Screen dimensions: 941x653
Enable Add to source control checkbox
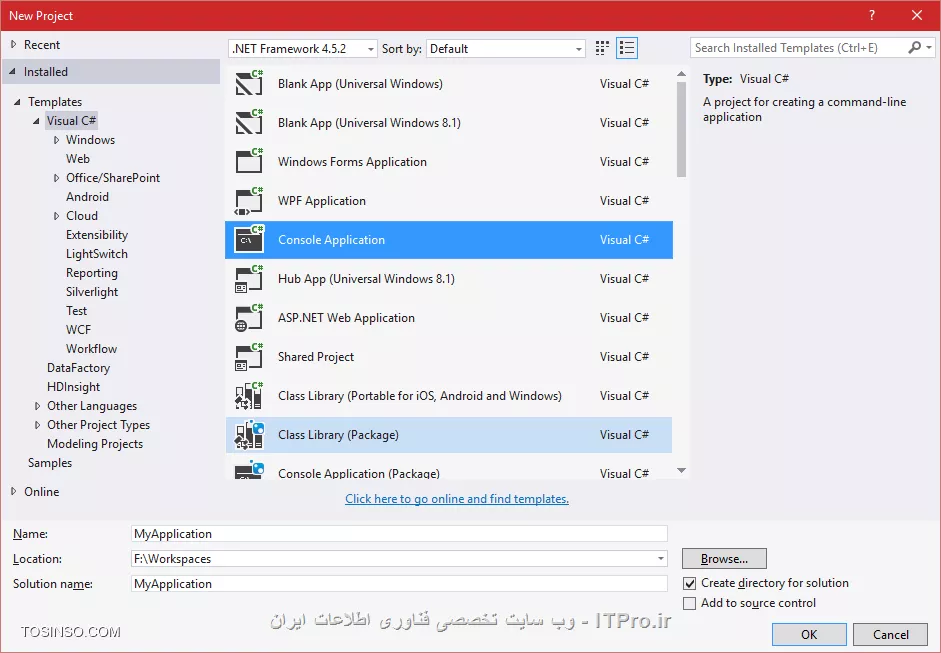[689, 603]
